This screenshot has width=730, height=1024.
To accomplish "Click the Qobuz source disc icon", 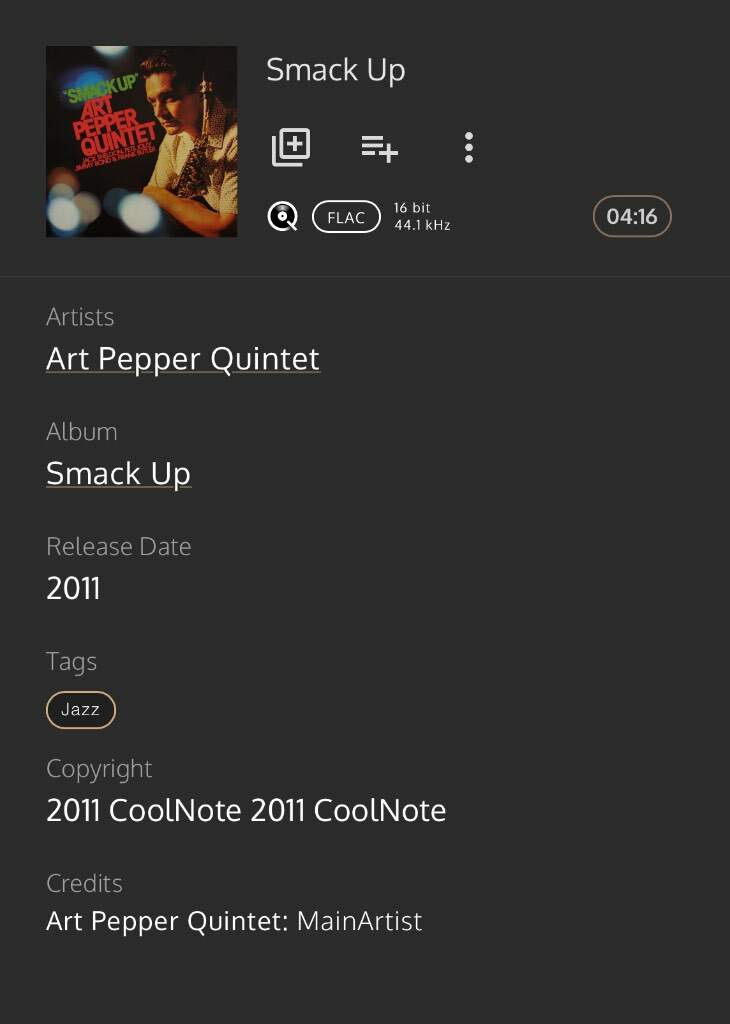I will [x=283, y=217].
